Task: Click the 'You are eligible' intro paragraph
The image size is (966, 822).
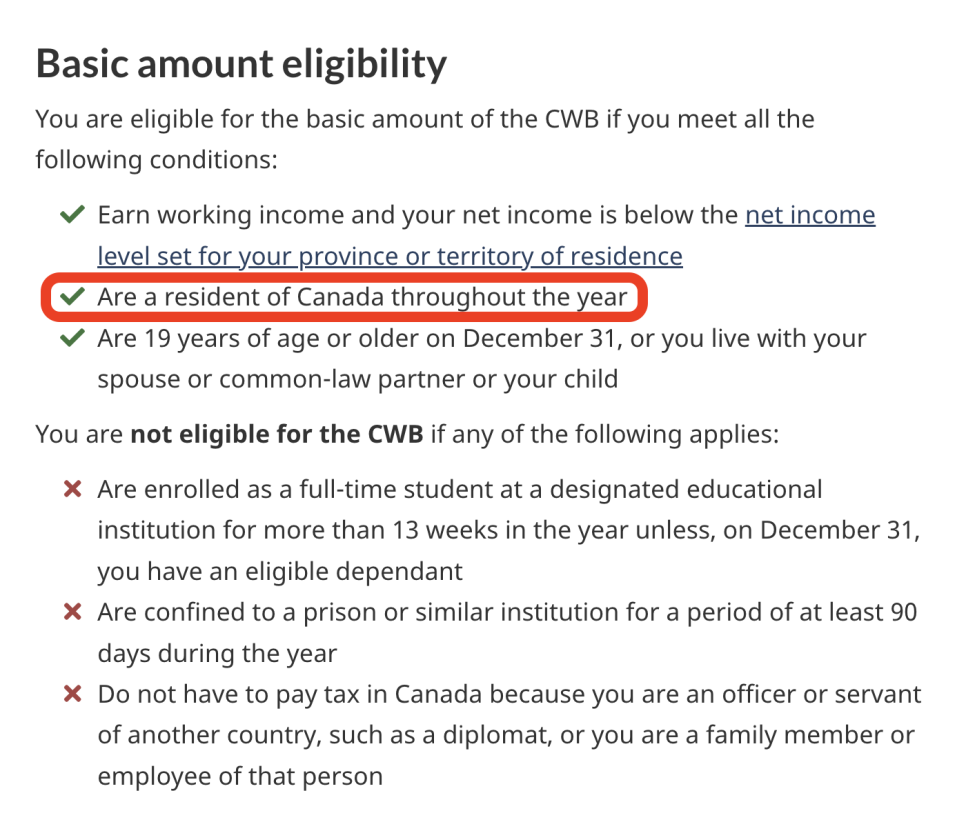Action: click(x=425, y=139)
